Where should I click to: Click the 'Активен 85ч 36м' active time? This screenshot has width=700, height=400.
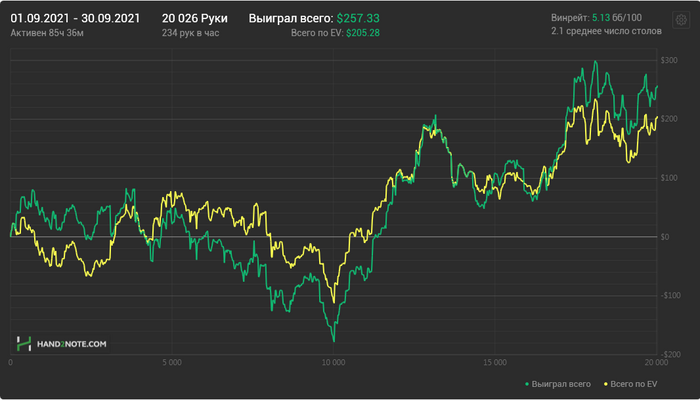(x=47, y=33)
